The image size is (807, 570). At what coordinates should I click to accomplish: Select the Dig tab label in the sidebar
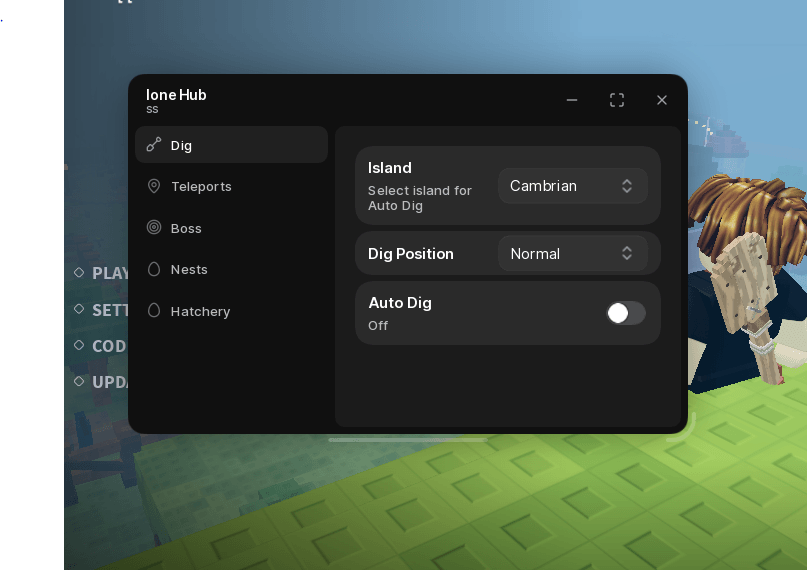(x=181, y=146)
